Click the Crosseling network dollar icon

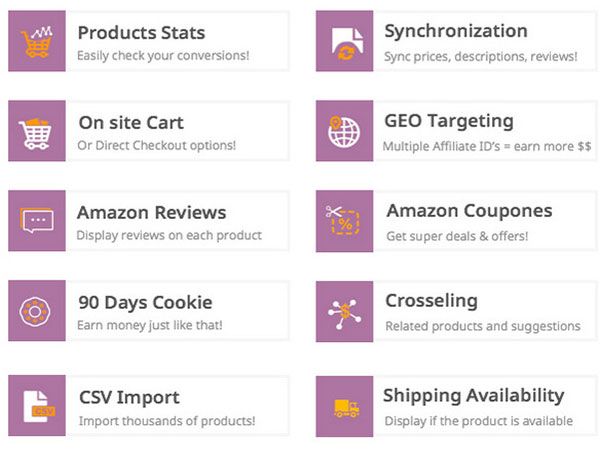(x=344, y=311)
